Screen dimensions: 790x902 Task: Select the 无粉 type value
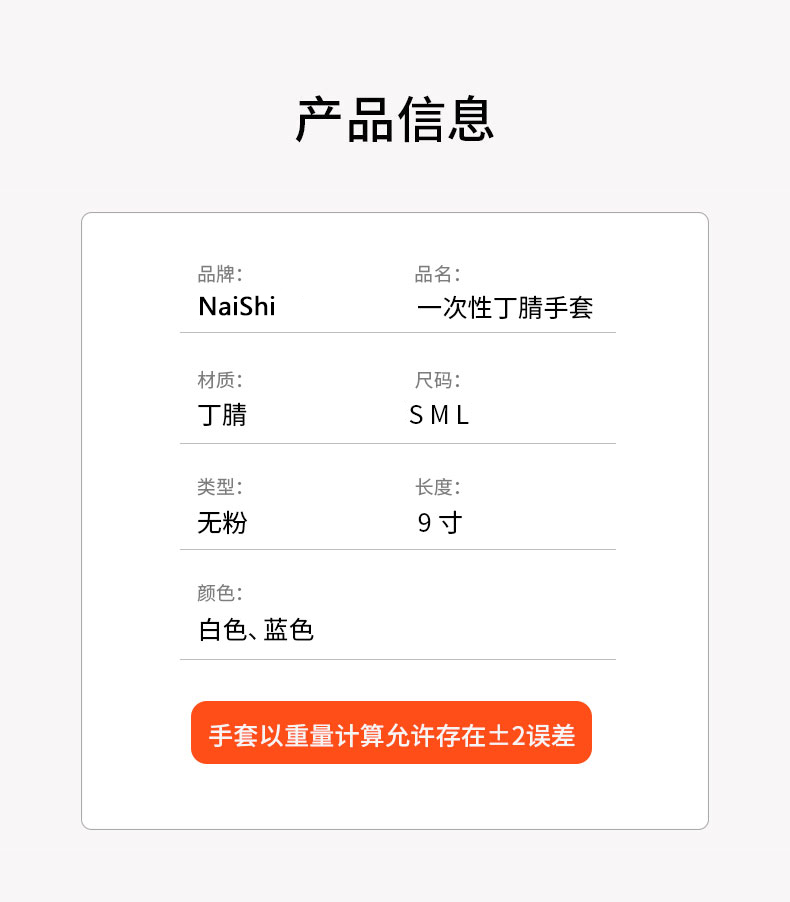click(222, 523)
